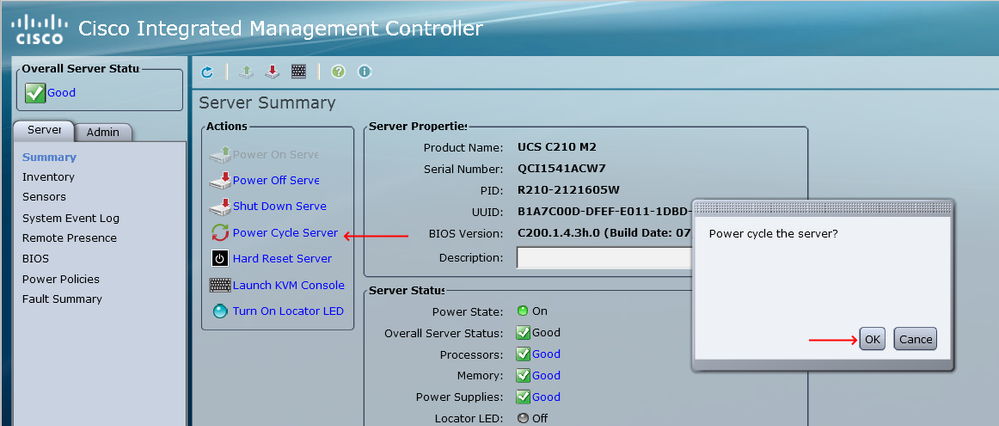Viewport: 999px width, 426px height.
Task: Open Fault Summary
Action: 62,299
